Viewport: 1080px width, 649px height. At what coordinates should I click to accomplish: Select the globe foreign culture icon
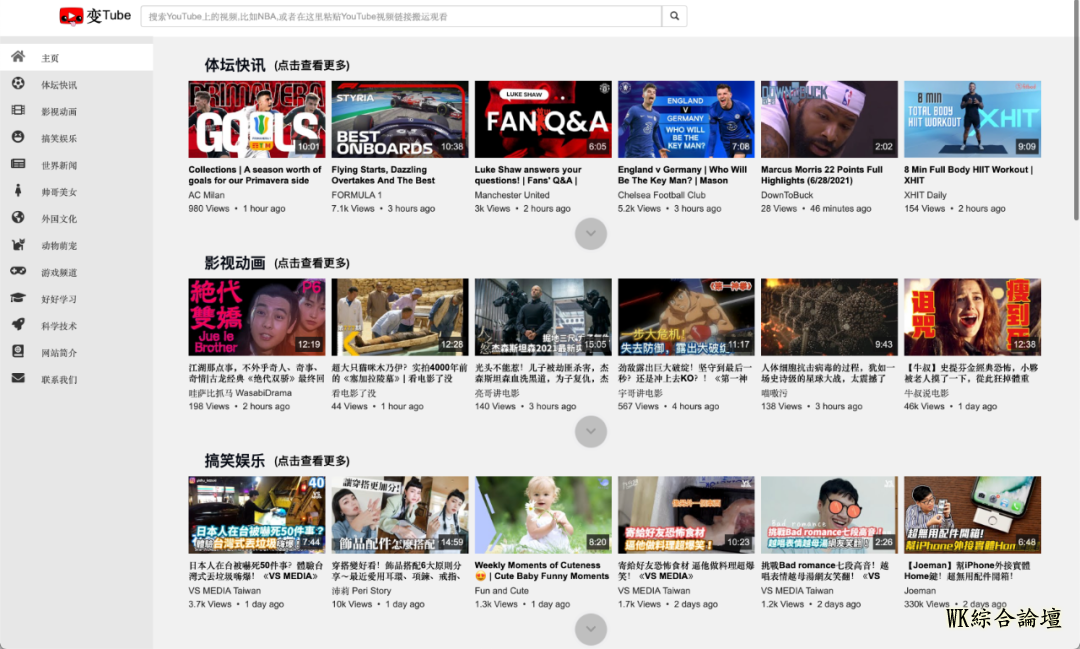(18, 218)
